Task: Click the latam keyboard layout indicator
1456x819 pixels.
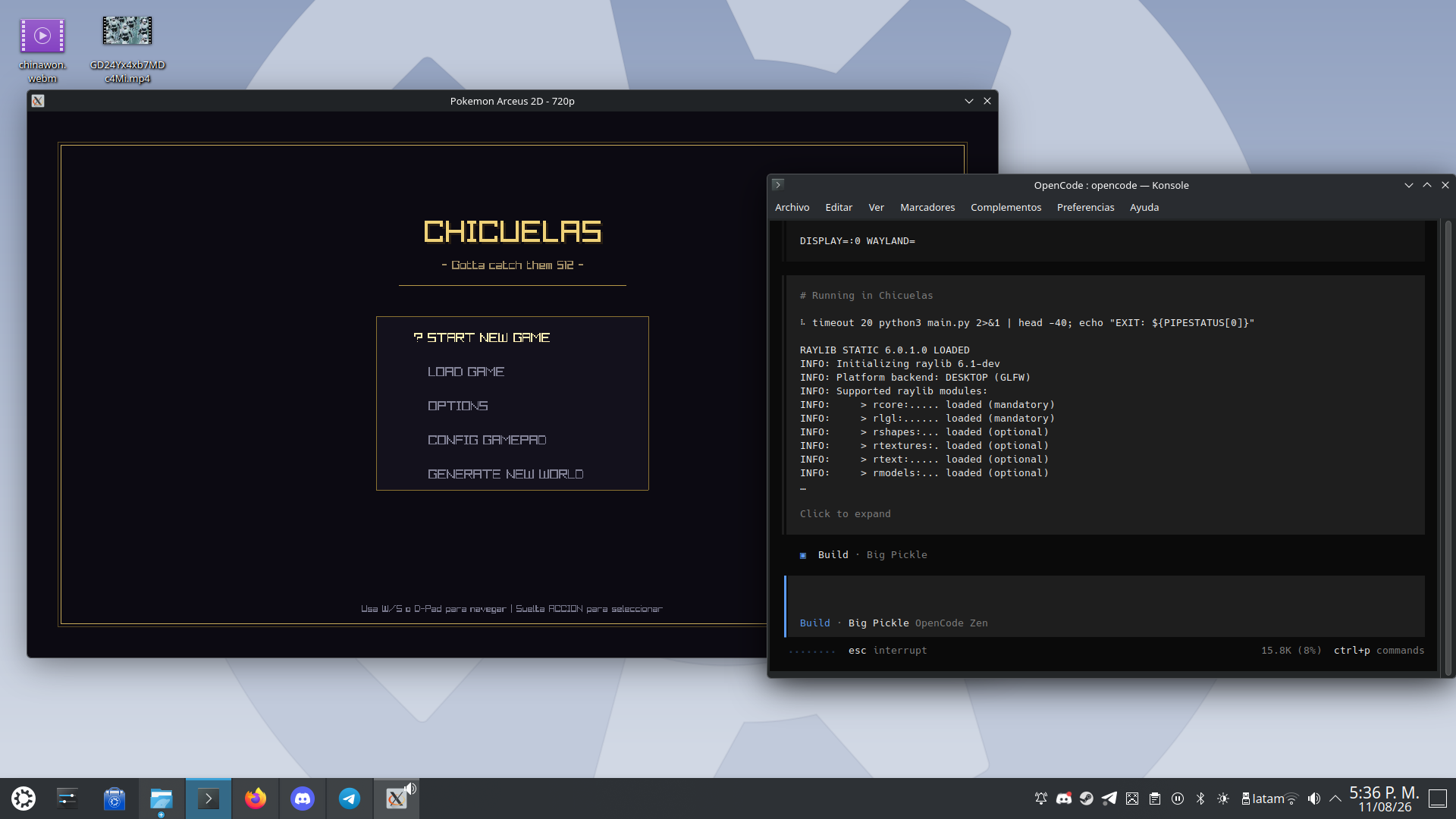Action: (1263, 799)
